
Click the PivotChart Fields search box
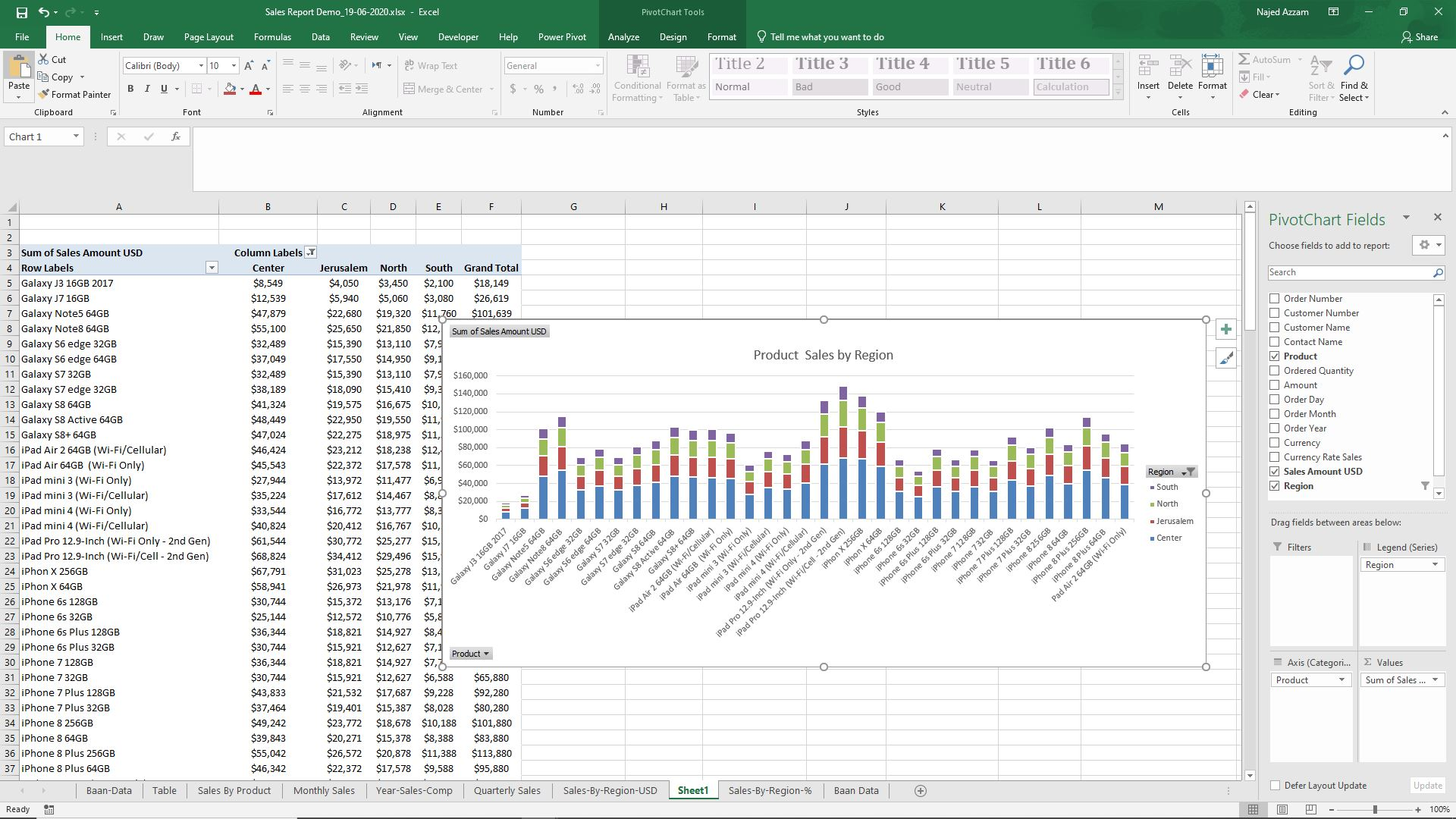tap(1356, 272)
